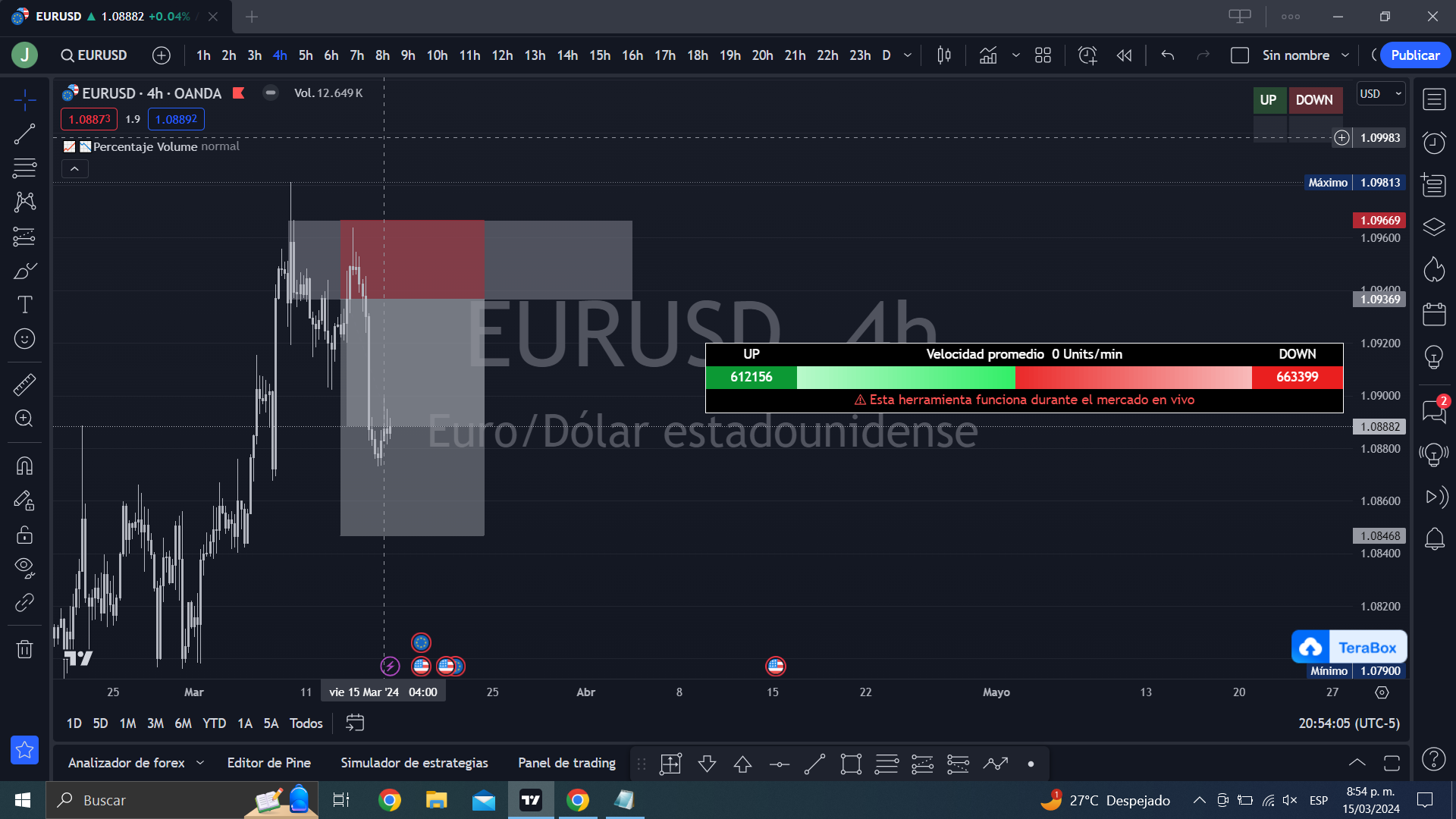Select the Text tool in left toolbar
Screen dimensions: 1456x819
click(24, 305)
